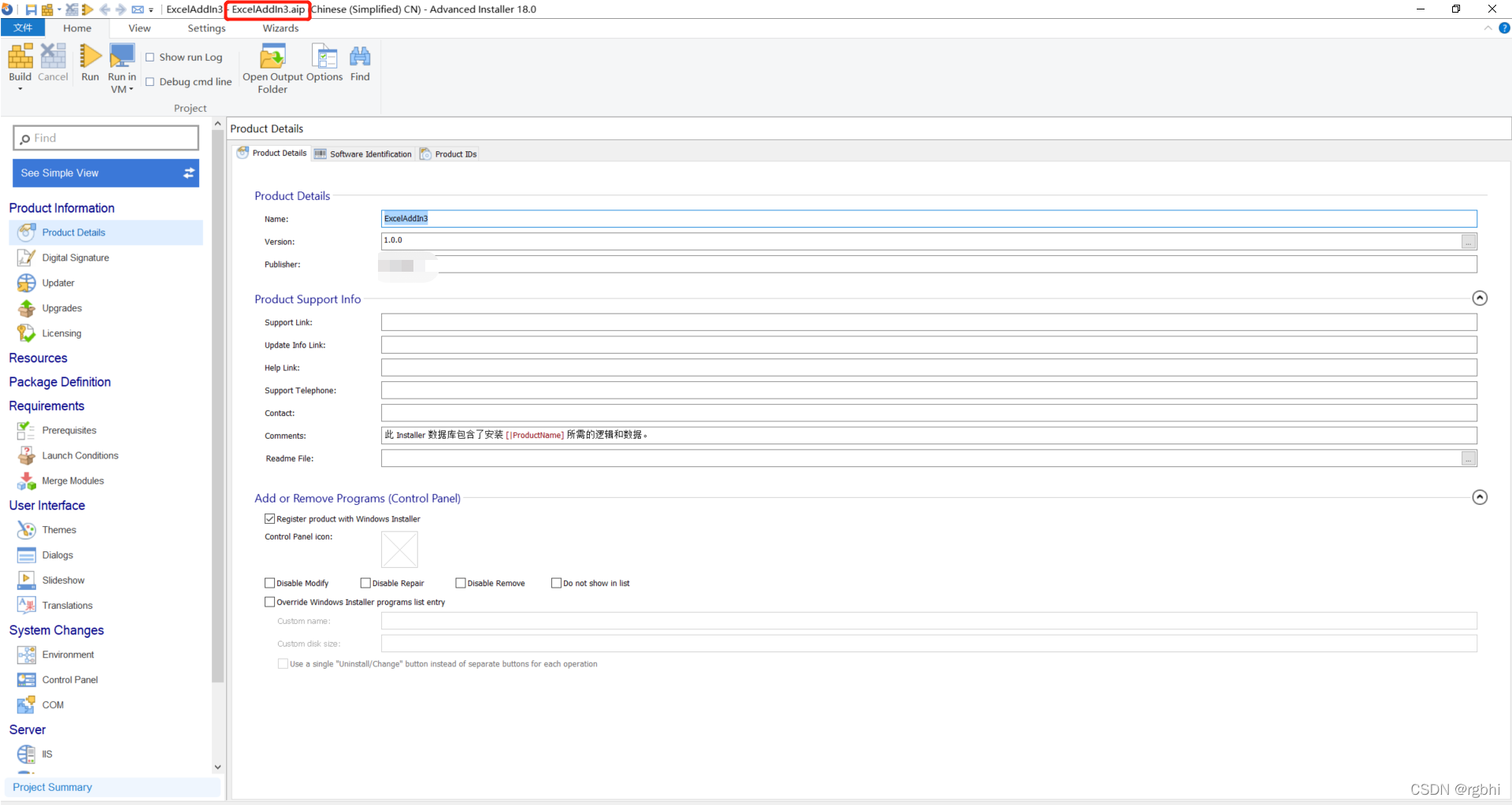Click the Version field browse button
1512x805 pixels.
point(1469,242)
